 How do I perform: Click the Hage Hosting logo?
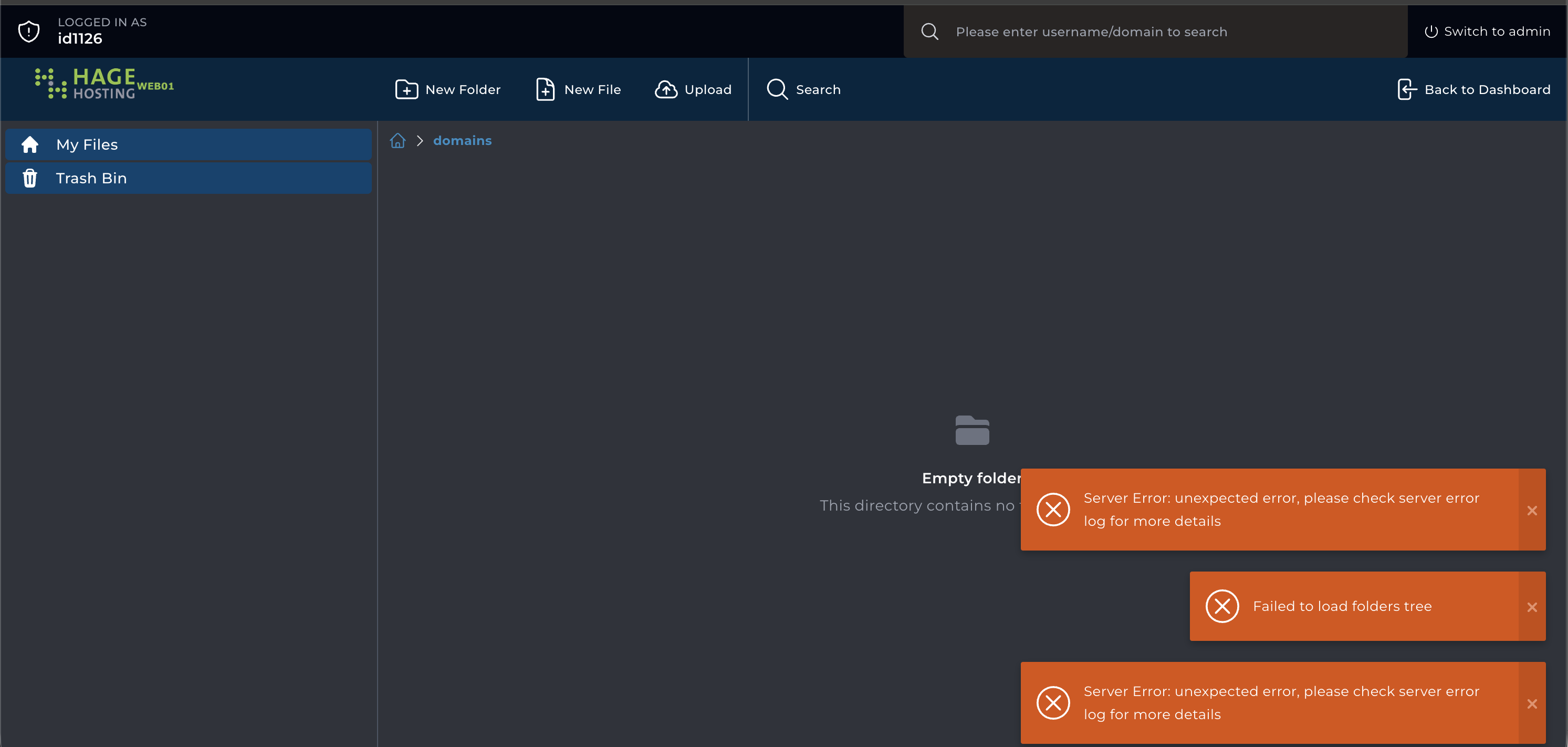click(x=104, y=84)
